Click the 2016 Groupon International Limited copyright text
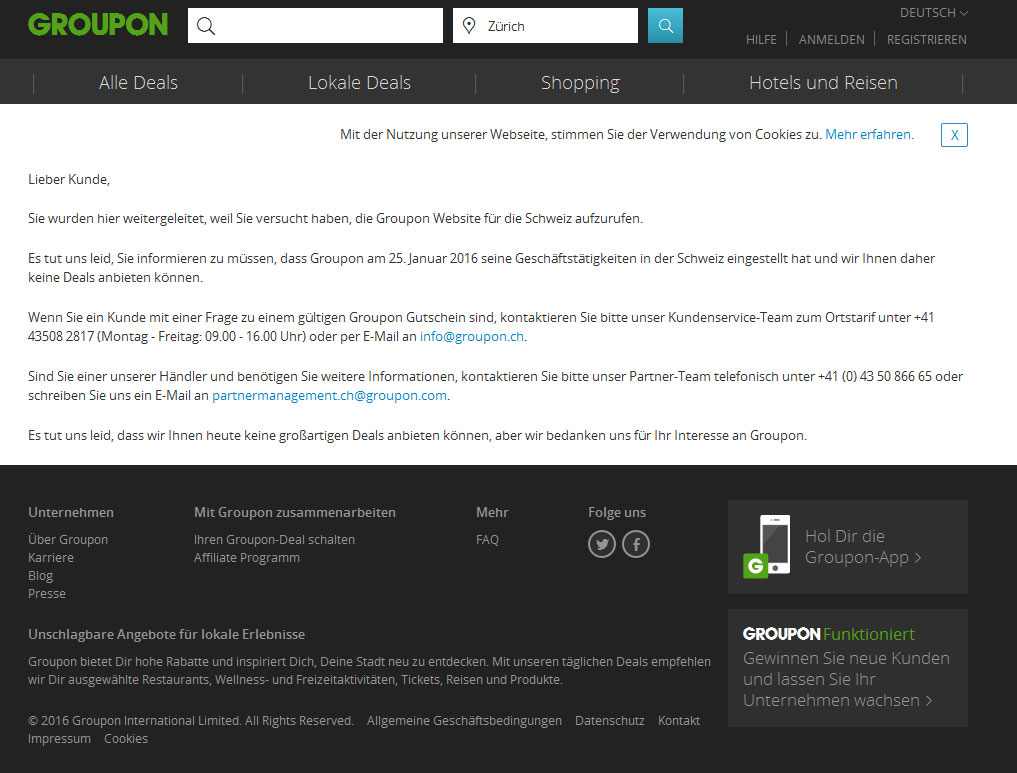 pos(191,720)
